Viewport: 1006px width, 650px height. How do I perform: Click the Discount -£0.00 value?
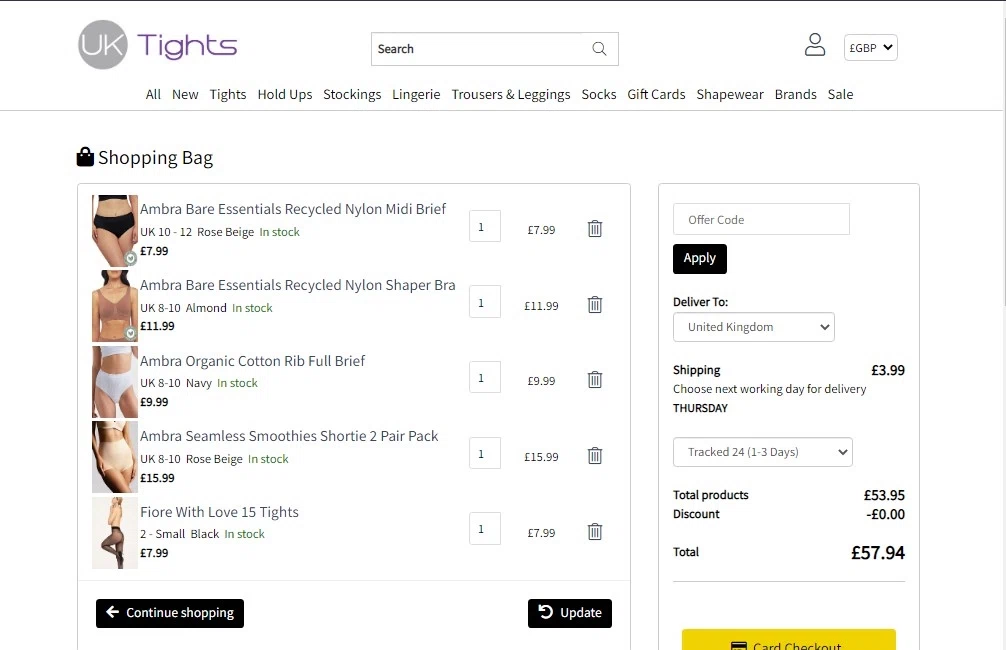[x=885, y=515]
